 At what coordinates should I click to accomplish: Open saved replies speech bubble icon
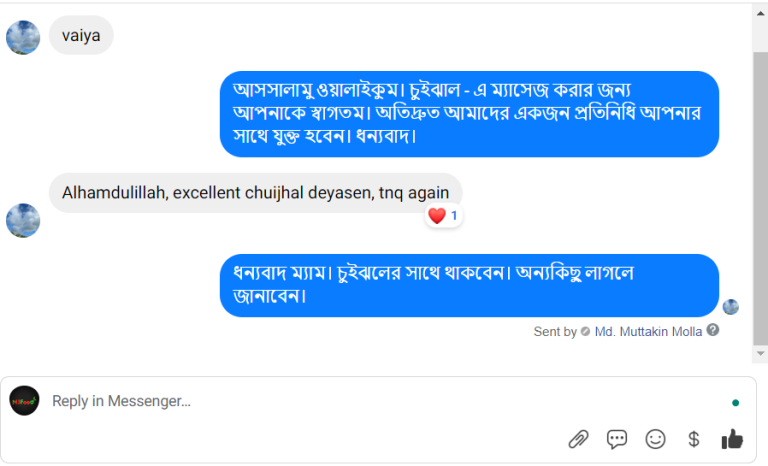(x=617, y=438)
